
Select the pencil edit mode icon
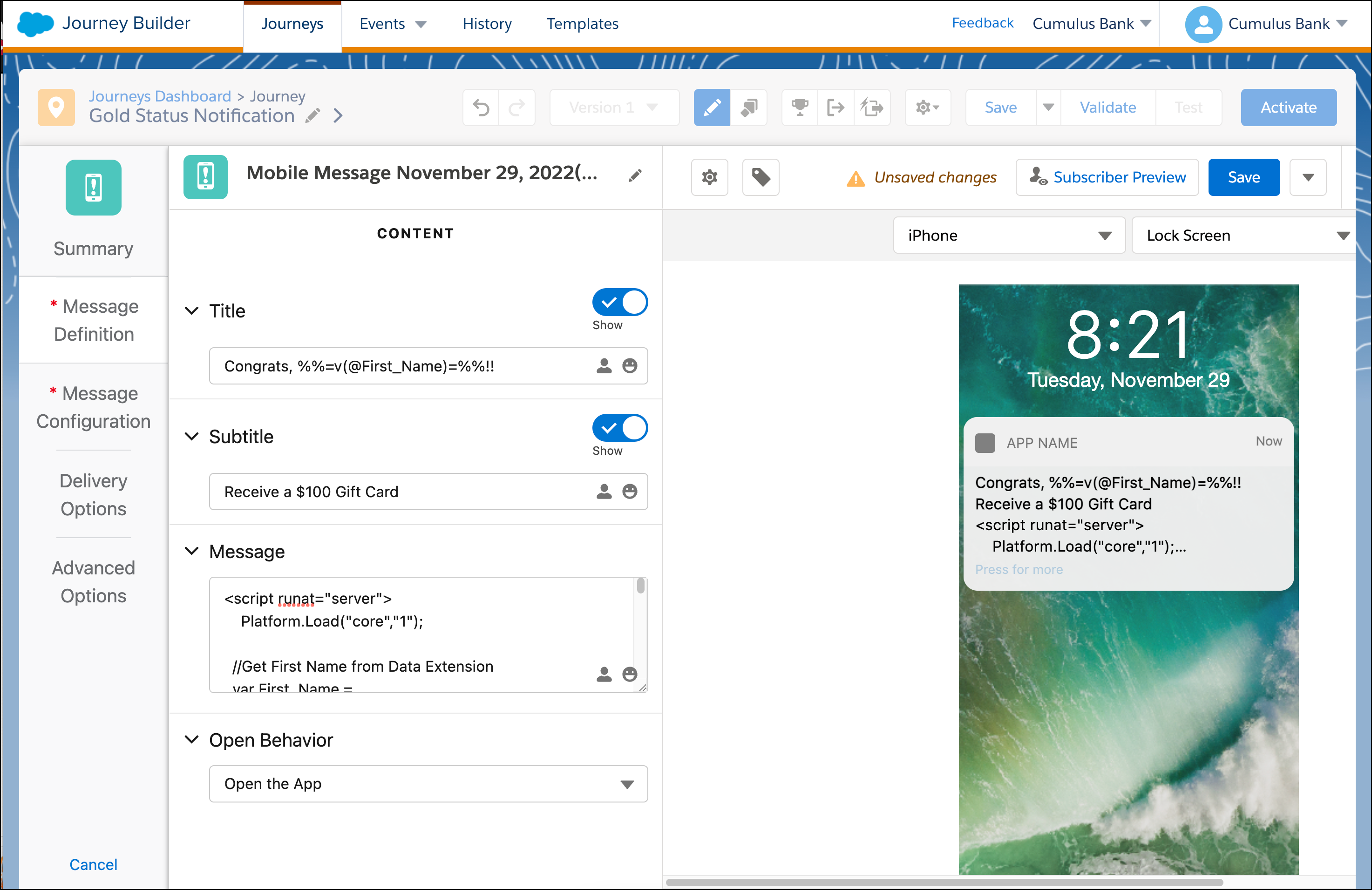(712, 107)
